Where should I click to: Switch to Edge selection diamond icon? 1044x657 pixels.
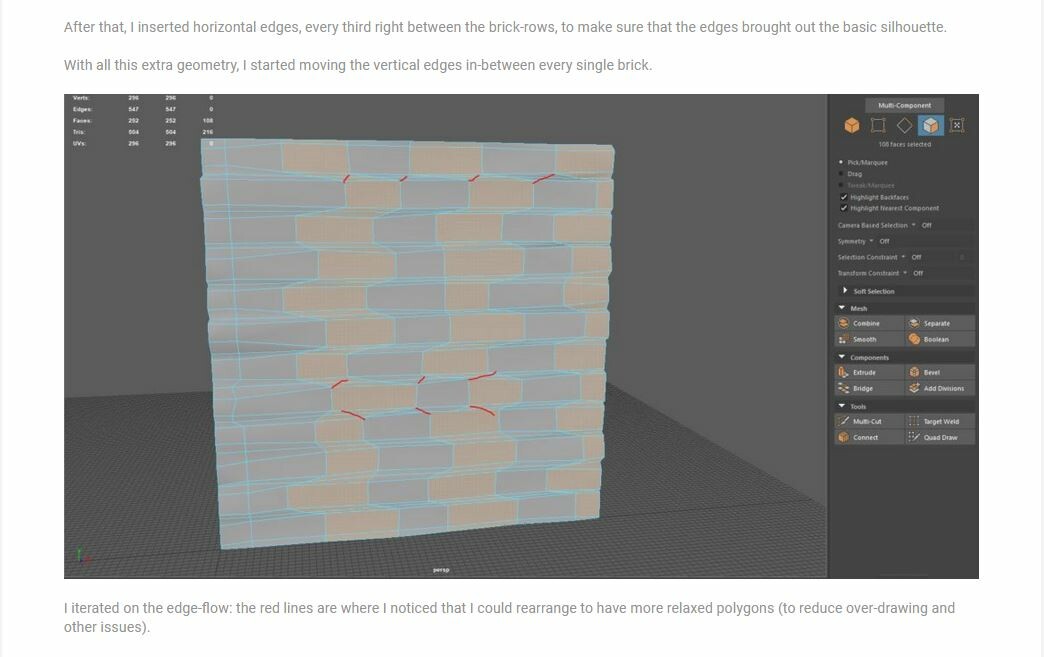[x=904, y=125]
